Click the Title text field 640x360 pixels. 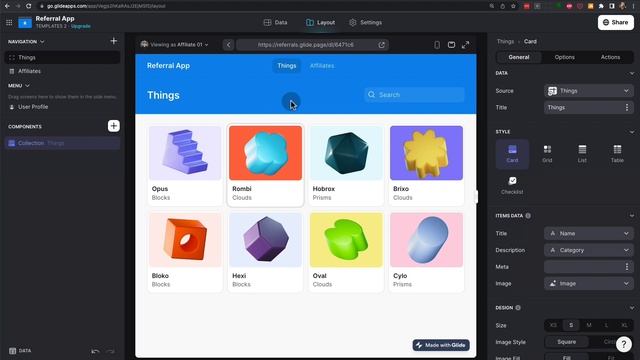tap(584, 107)
